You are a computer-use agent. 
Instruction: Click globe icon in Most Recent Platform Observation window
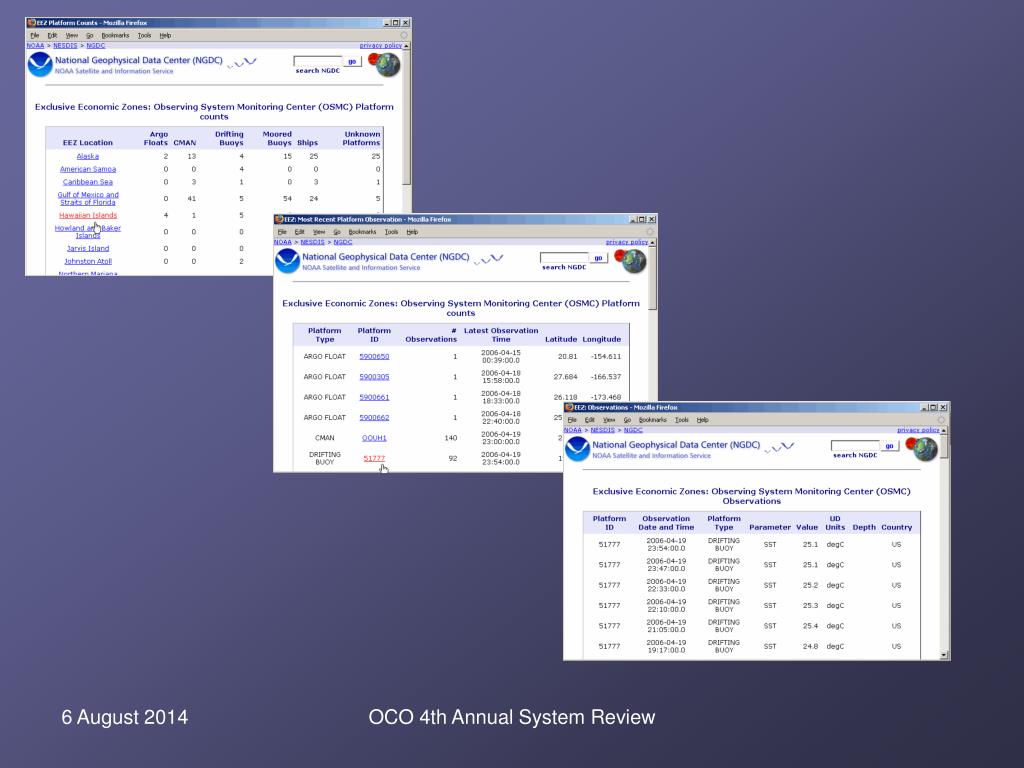click(x=632, y=260)
